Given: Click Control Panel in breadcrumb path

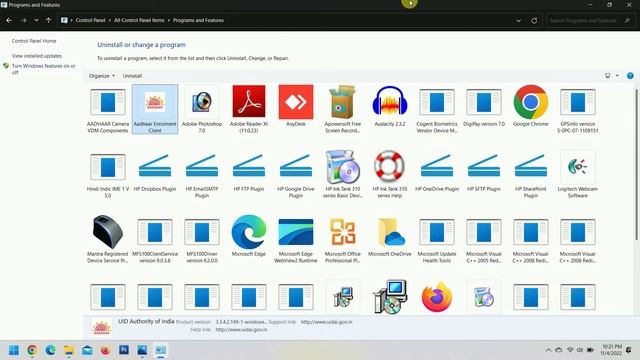Looking at the screenshot, I should (x=90, y=20).
